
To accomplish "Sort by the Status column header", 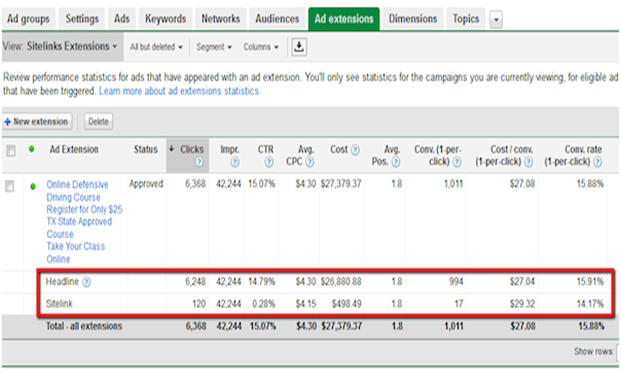I will point(145,150).
